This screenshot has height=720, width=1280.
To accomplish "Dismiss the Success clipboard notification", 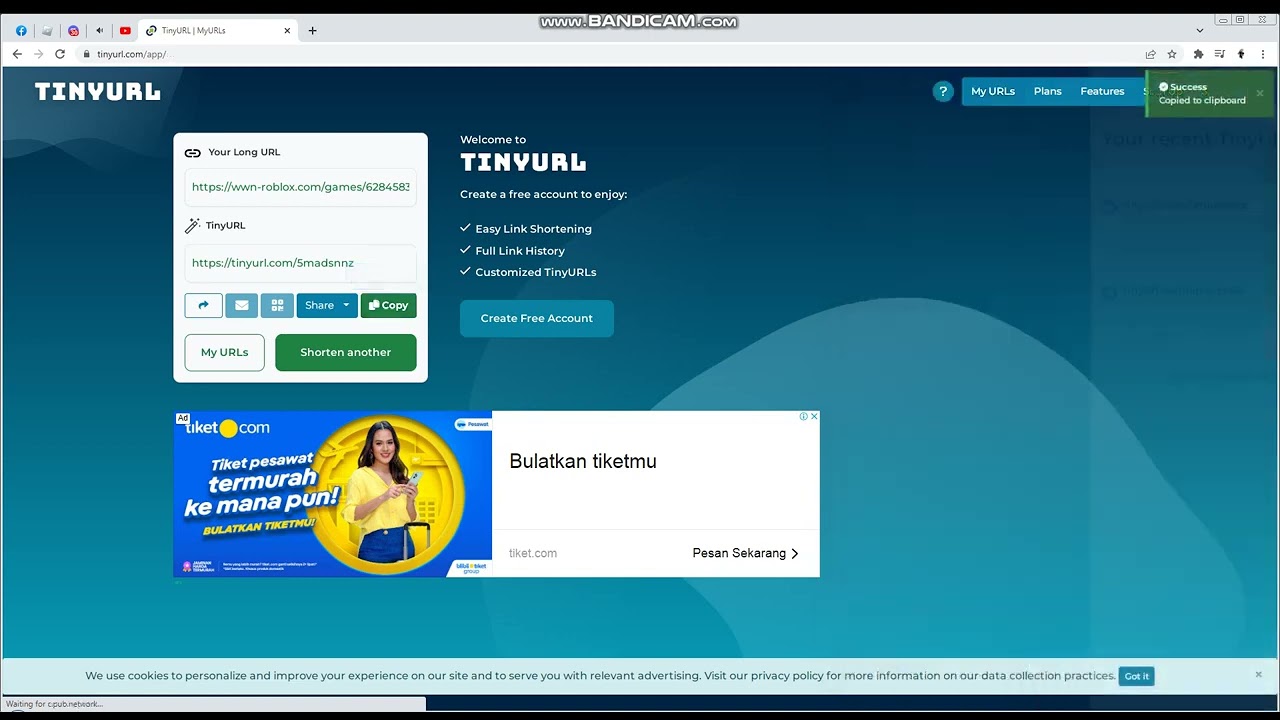I will click(1260, 93).
